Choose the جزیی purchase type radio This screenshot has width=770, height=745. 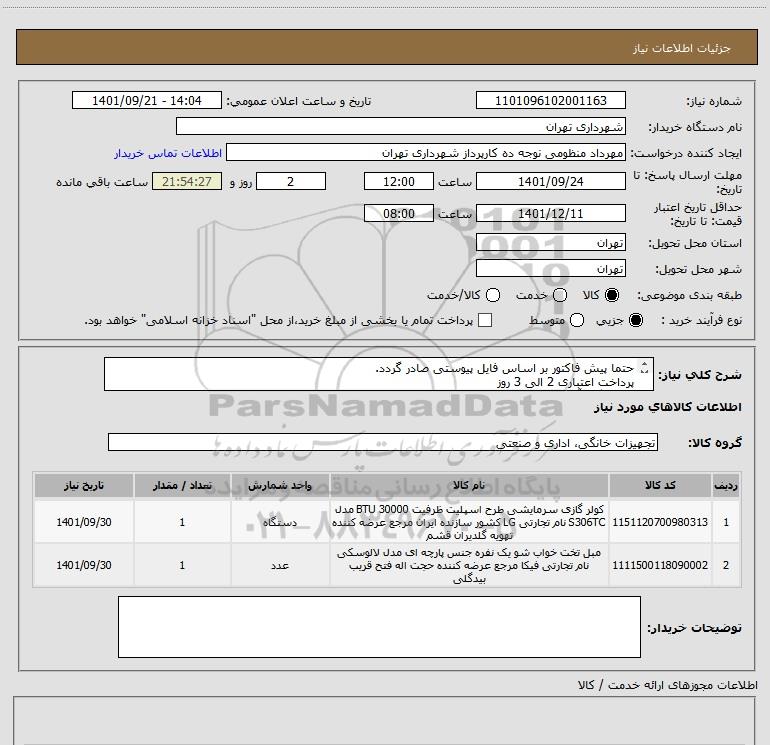(635, 320)
